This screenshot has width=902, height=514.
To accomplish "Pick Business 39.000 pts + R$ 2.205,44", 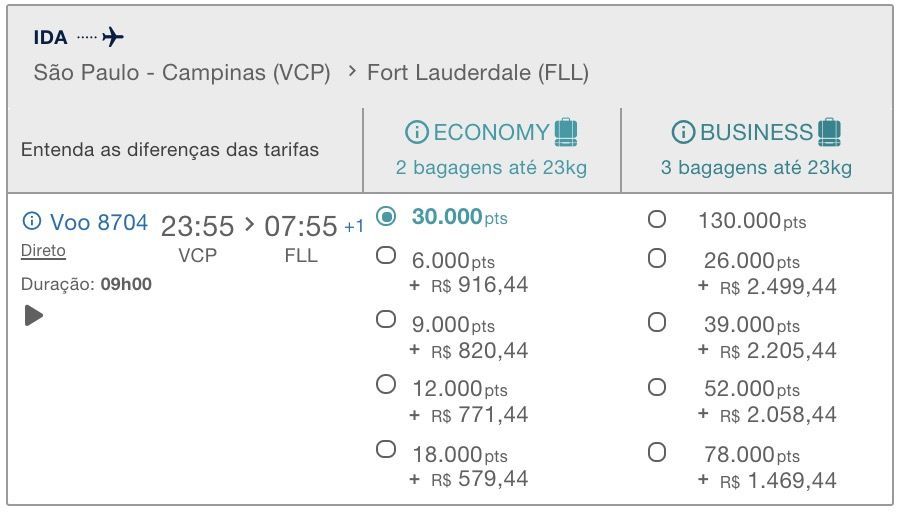I will click(x=656, y=322).
